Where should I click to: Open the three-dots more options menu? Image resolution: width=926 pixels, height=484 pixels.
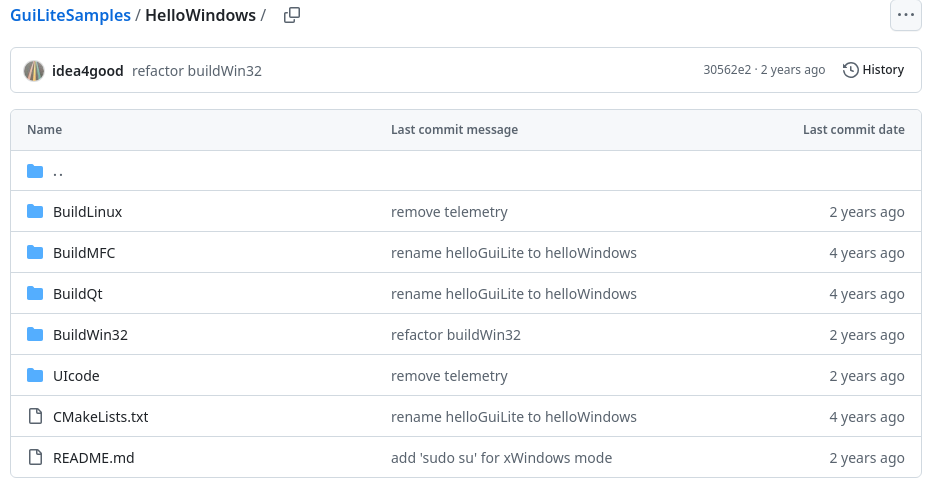tap(905, 15)
